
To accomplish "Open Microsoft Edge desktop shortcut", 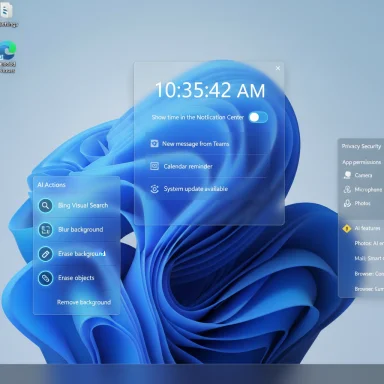I will click(7, 56).
